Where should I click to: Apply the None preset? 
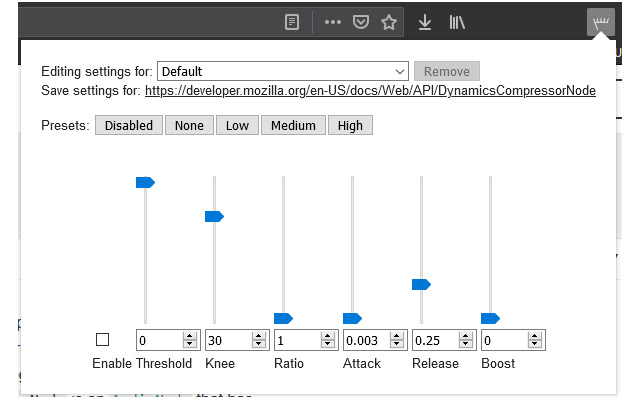189,125
